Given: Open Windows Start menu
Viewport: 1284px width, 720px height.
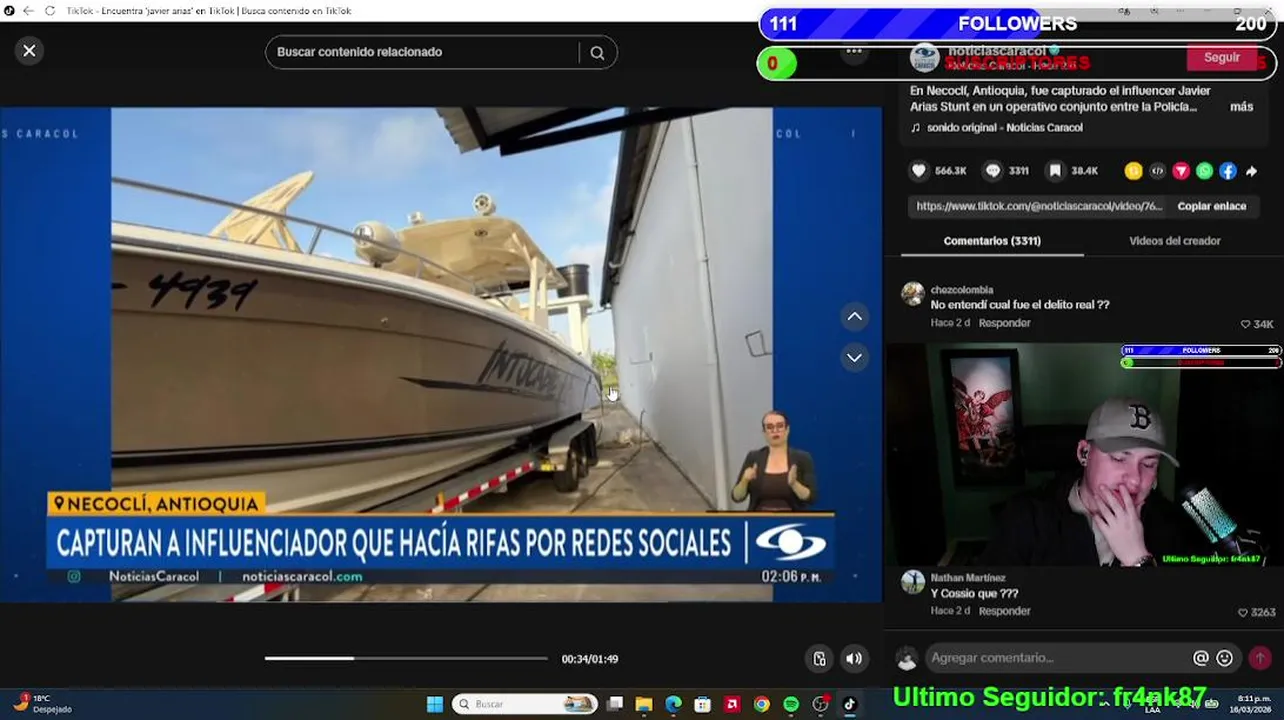Looking at the screenshot, I should click(x=435, y=704).
